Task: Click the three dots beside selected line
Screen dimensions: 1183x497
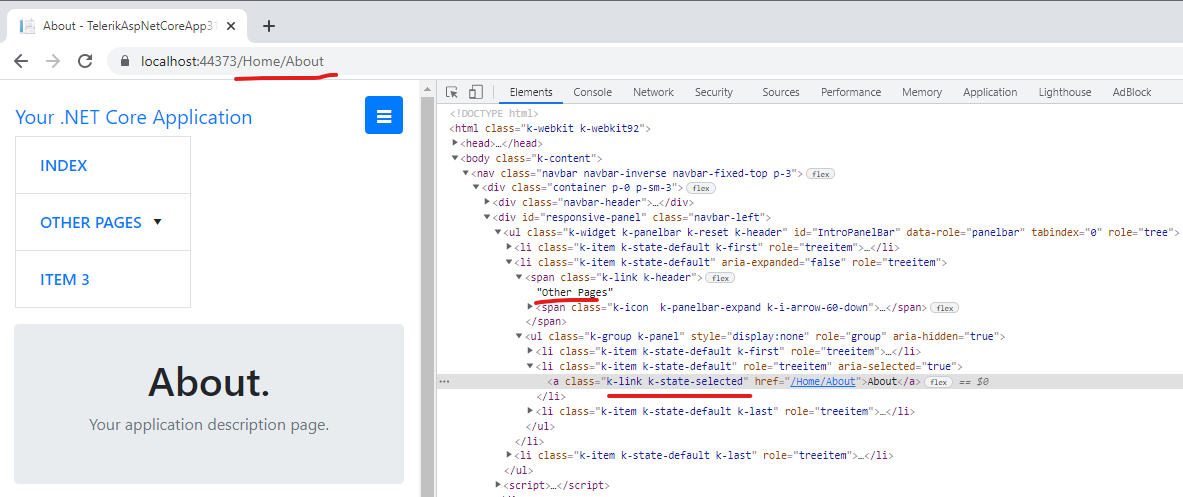Action: 444,382
